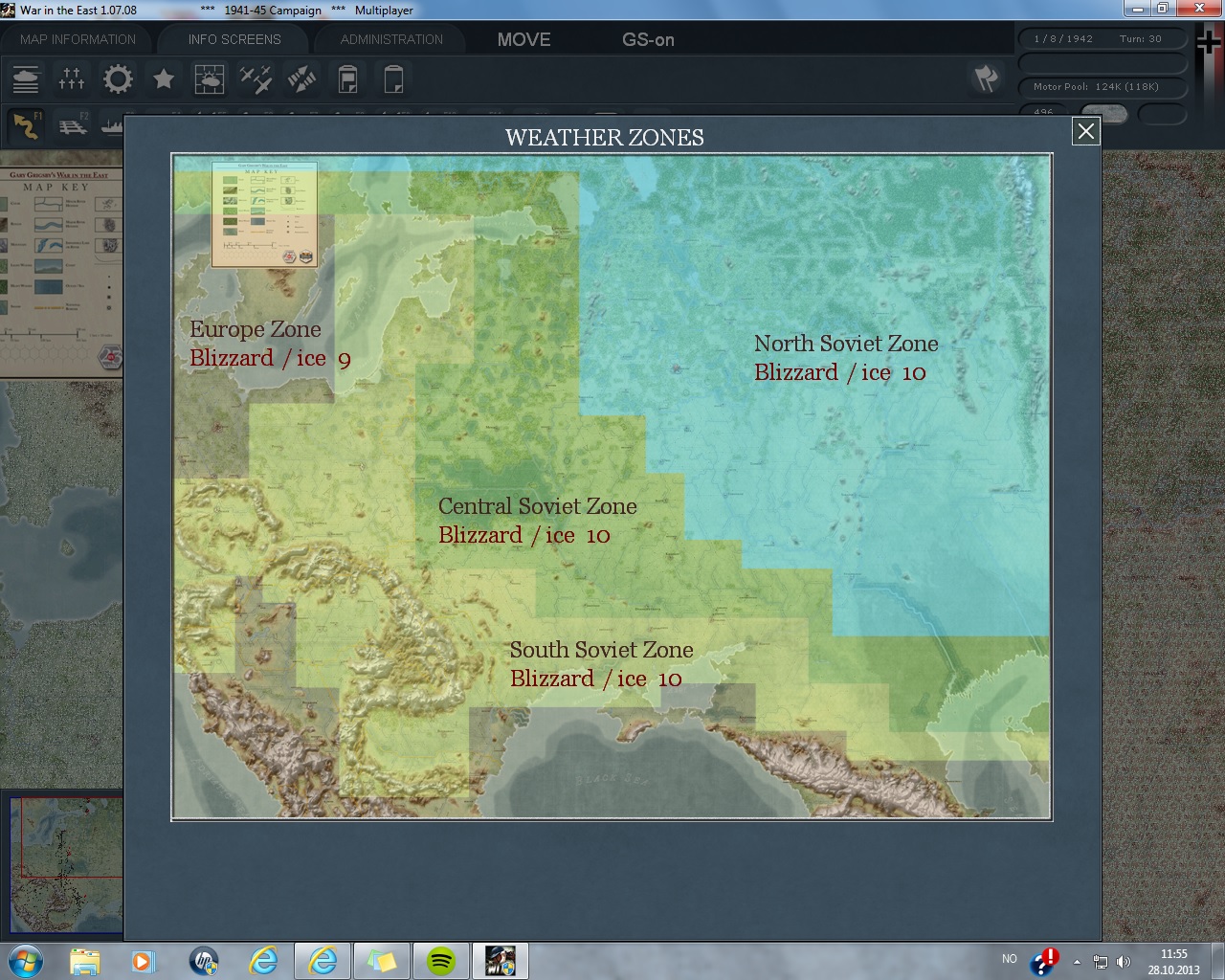1225x980 pixels.
Task: Click the reinforcements arrows icon
Action: click(301, 79)
